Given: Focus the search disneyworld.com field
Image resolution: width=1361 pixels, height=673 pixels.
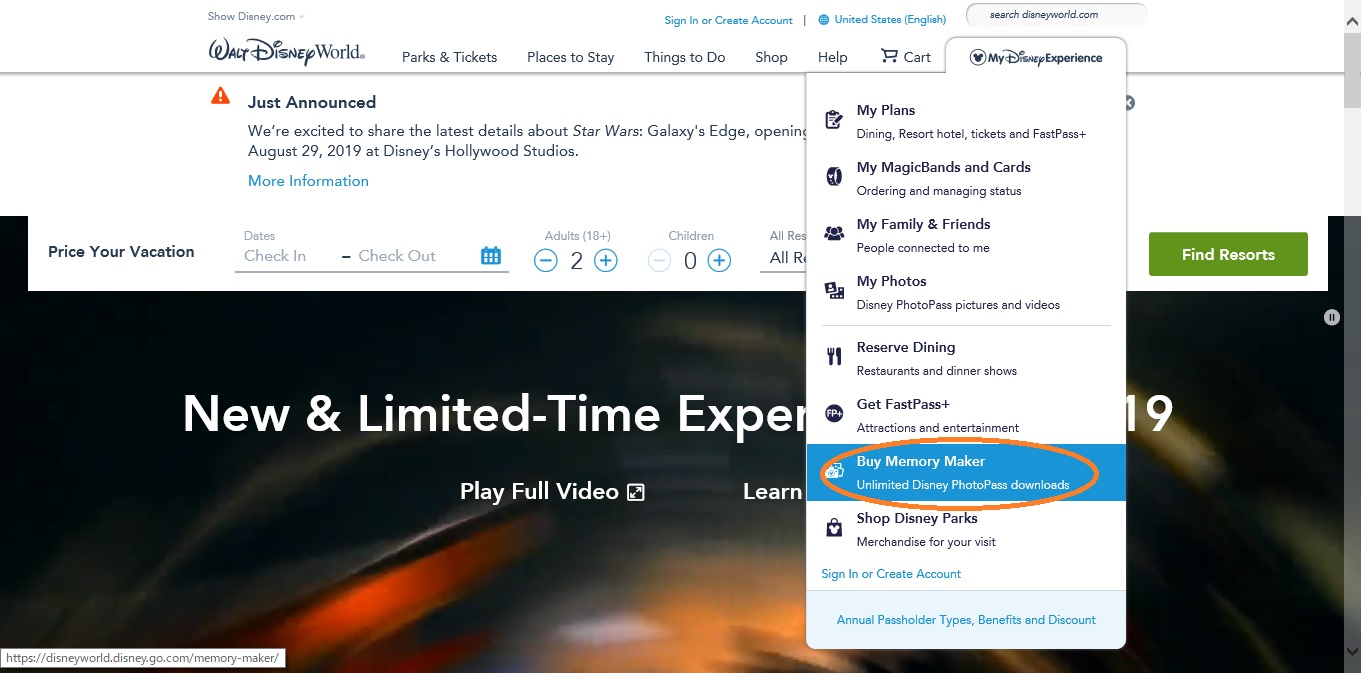Looking at the screenshot, I should (x=1055, y=15).
